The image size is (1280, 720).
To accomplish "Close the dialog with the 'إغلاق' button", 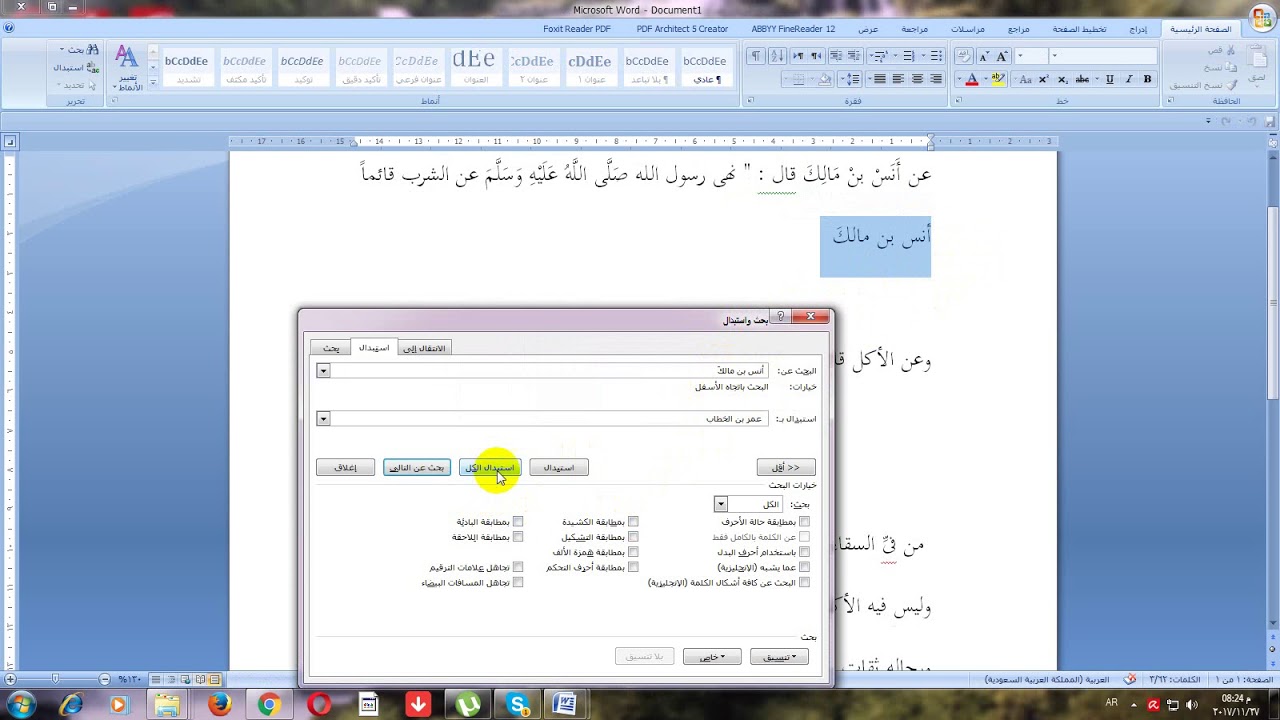I will coord(346,467).
